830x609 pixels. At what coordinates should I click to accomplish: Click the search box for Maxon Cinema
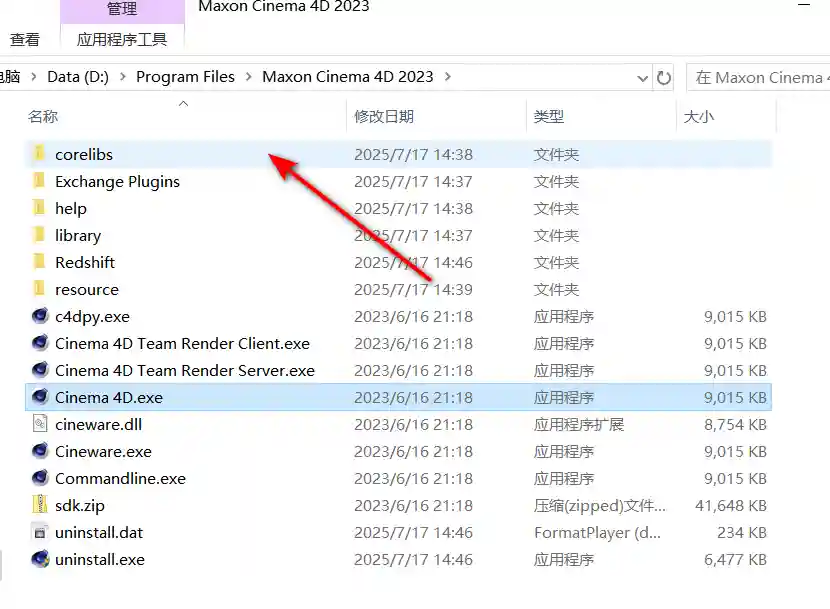pos(760,77)
